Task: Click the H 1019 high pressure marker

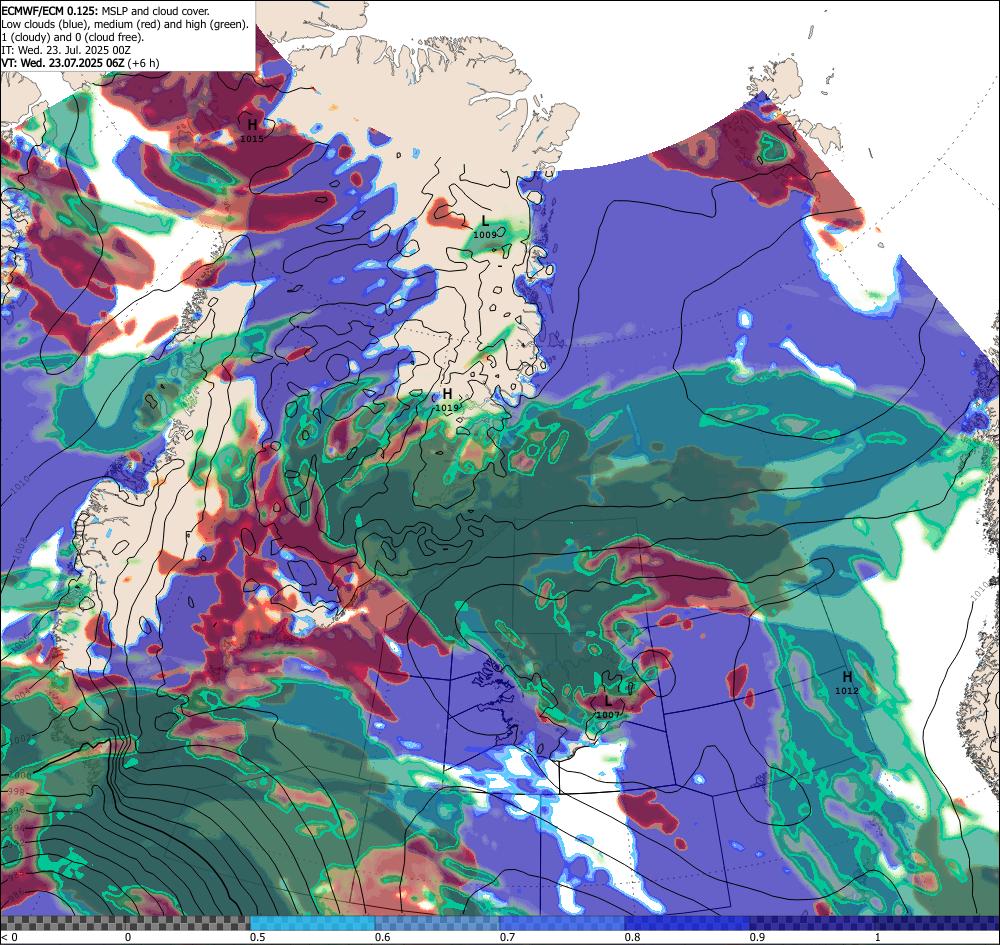Action: 447,399
